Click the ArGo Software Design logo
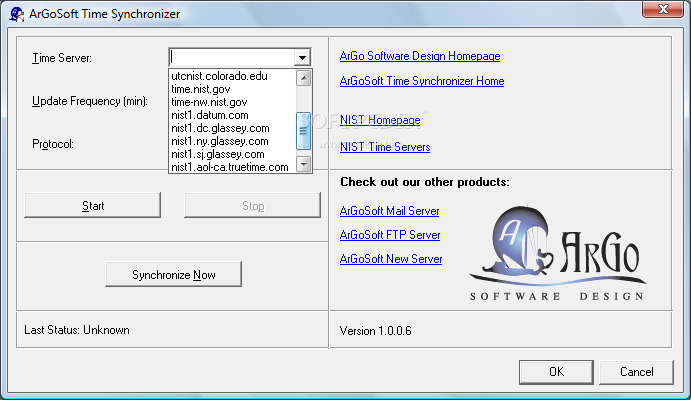691x400 pixels. tap(557, 253)
